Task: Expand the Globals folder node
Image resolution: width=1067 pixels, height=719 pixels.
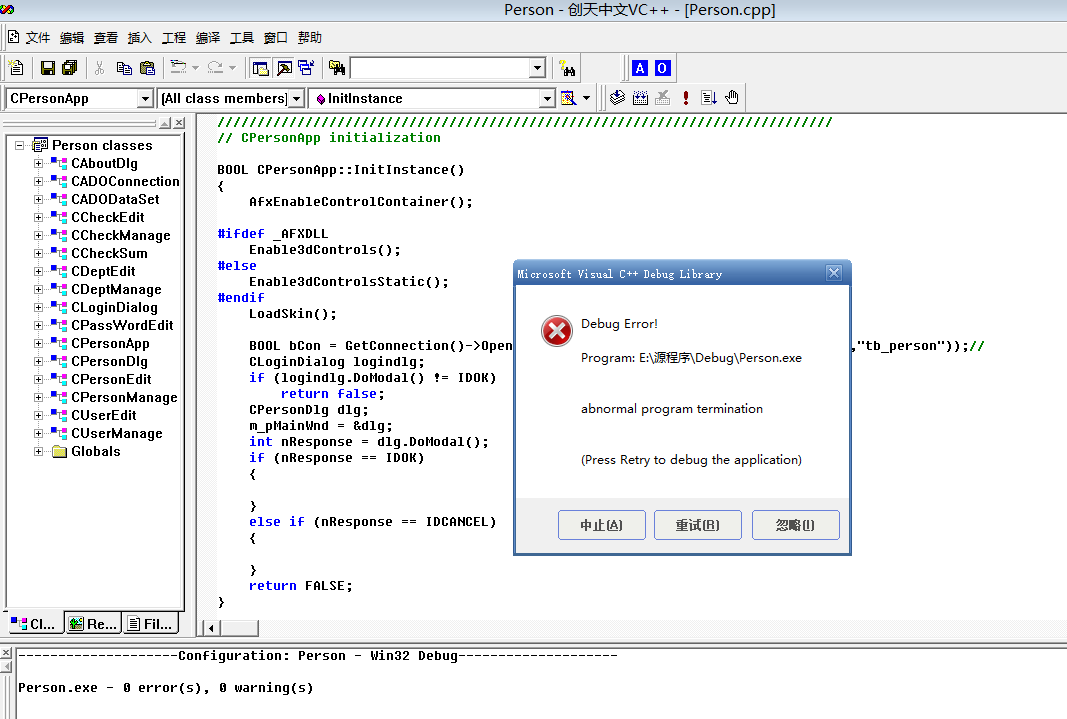Action: (38, 452)
